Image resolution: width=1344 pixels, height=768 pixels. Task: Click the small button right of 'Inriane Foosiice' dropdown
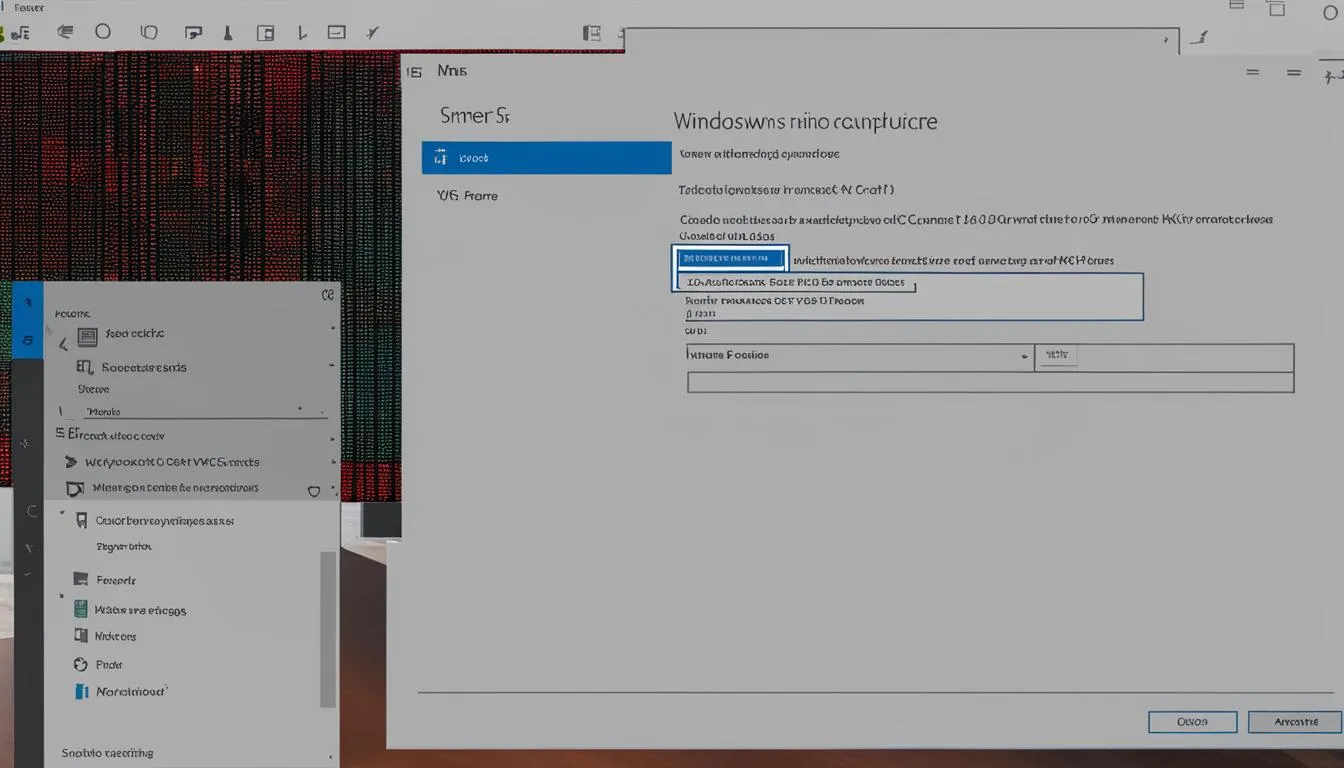click(x=1057, y=355)
